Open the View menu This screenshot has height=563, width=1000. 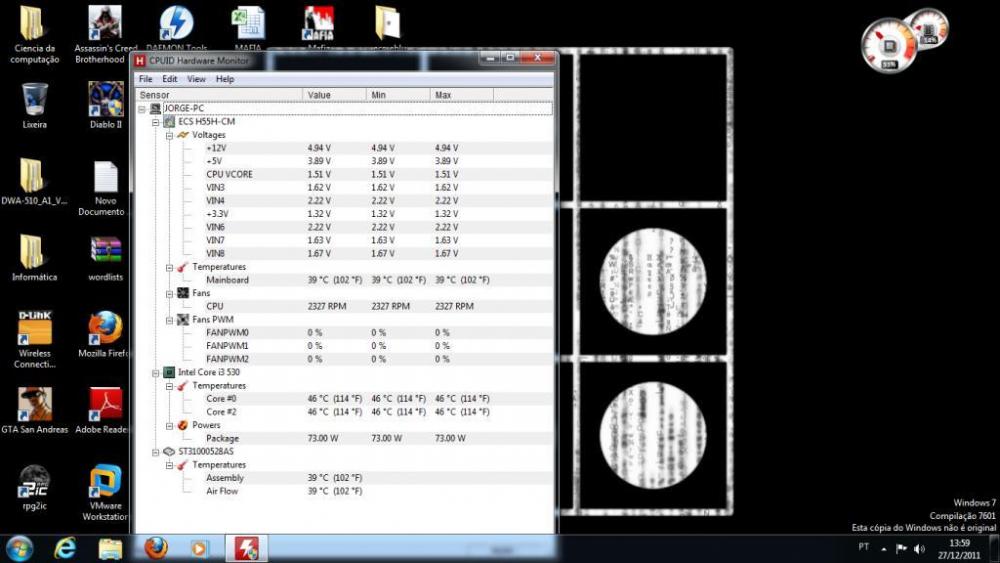(196, 79)
